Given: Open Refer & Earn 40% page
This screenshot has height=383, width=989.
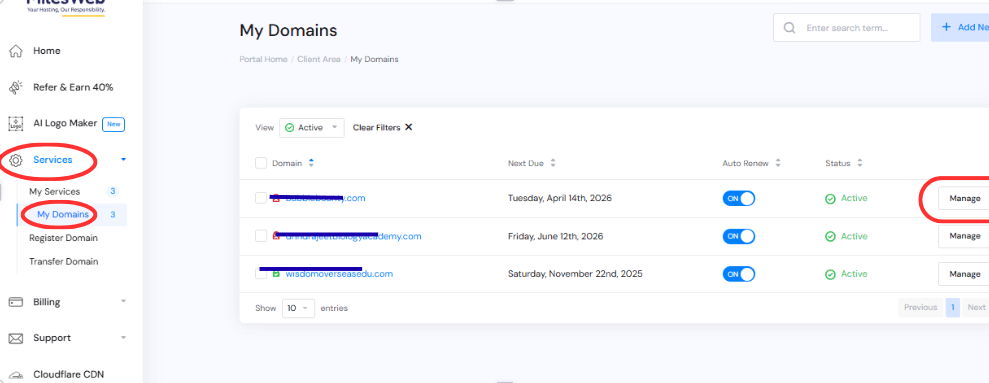Looking at the screenshot, I should [x=73, y=87].
